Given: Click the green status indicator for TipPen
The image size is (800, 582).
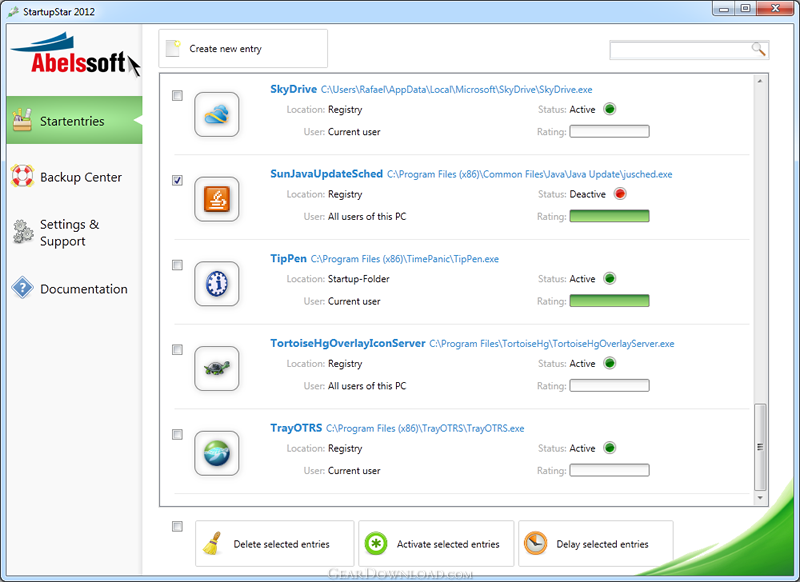Looking at the screenshot, I should tap(610, 278).
